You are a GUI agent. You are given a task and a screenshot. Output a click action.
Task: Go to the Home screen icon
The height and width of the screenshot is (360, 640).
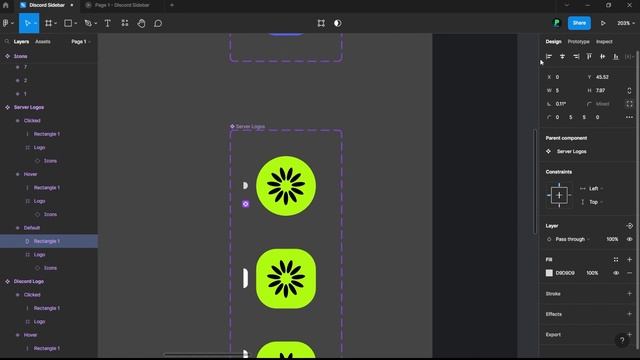6,5
